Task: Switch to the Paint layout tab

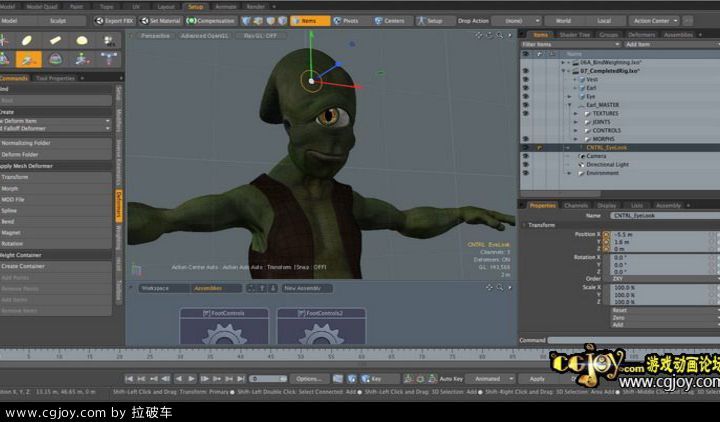Action: coord(76,6)
